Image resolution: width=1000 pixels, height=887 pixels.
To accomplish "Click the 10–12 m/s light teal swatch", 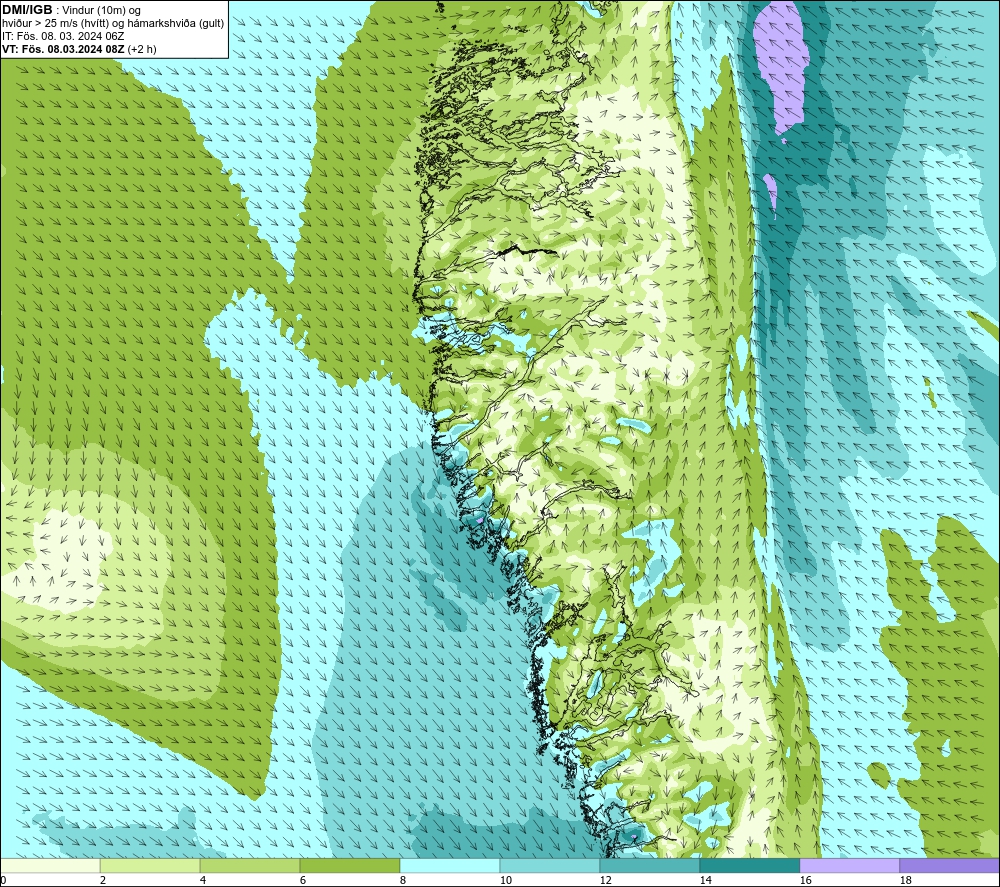I will coord(550,865).
